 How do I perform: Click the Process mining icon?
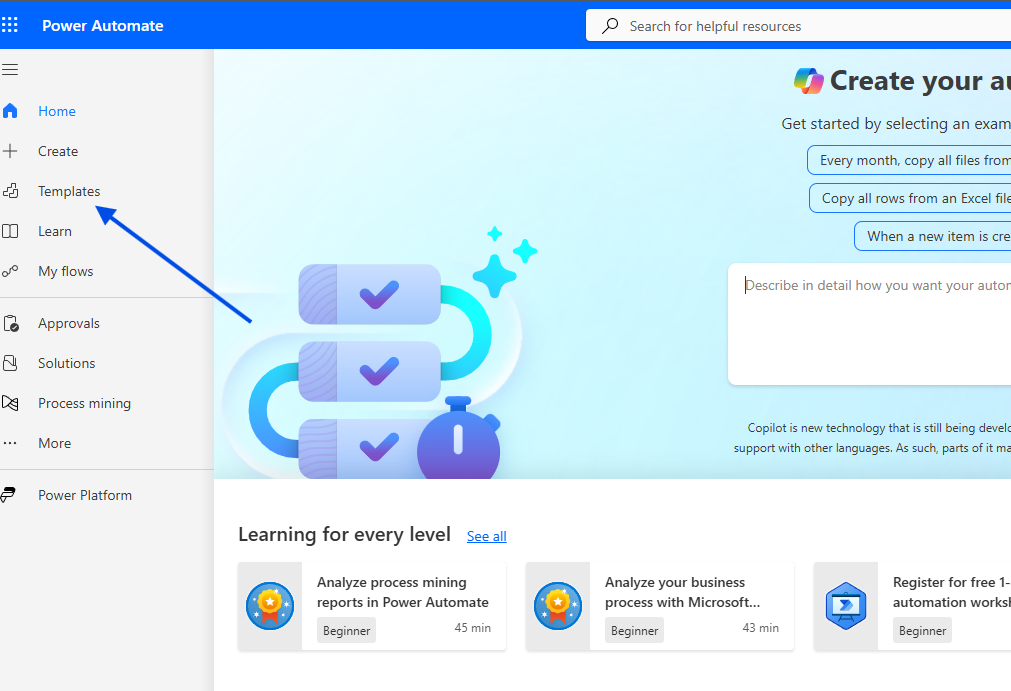click(10, 403)
